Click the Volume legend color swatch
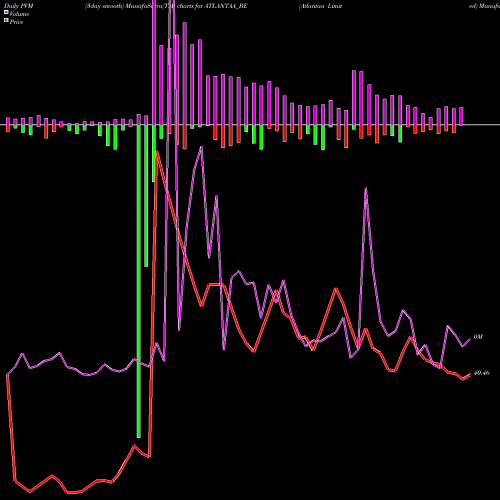Image resolution: width=500 pixels, height=500 pixels. (6, 13)
